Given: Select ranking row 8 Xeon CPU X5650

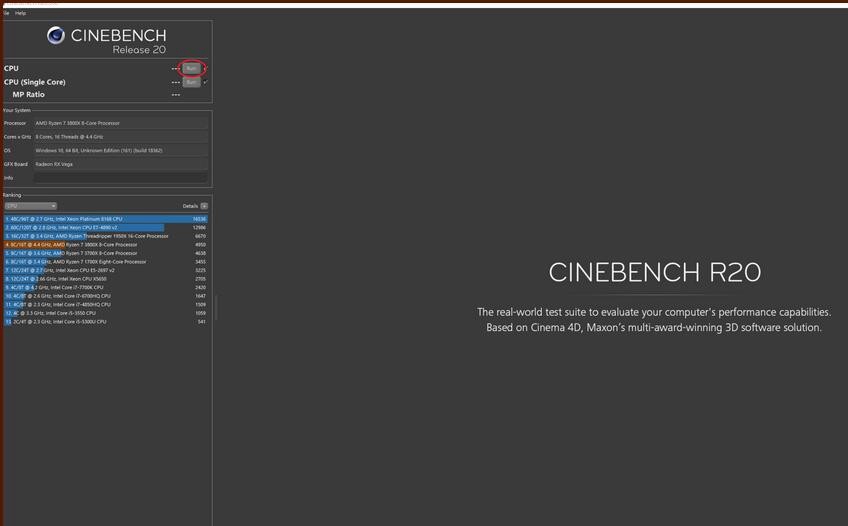Looking at the screenshot, I should pyautogui.click(x=106, y=279).
